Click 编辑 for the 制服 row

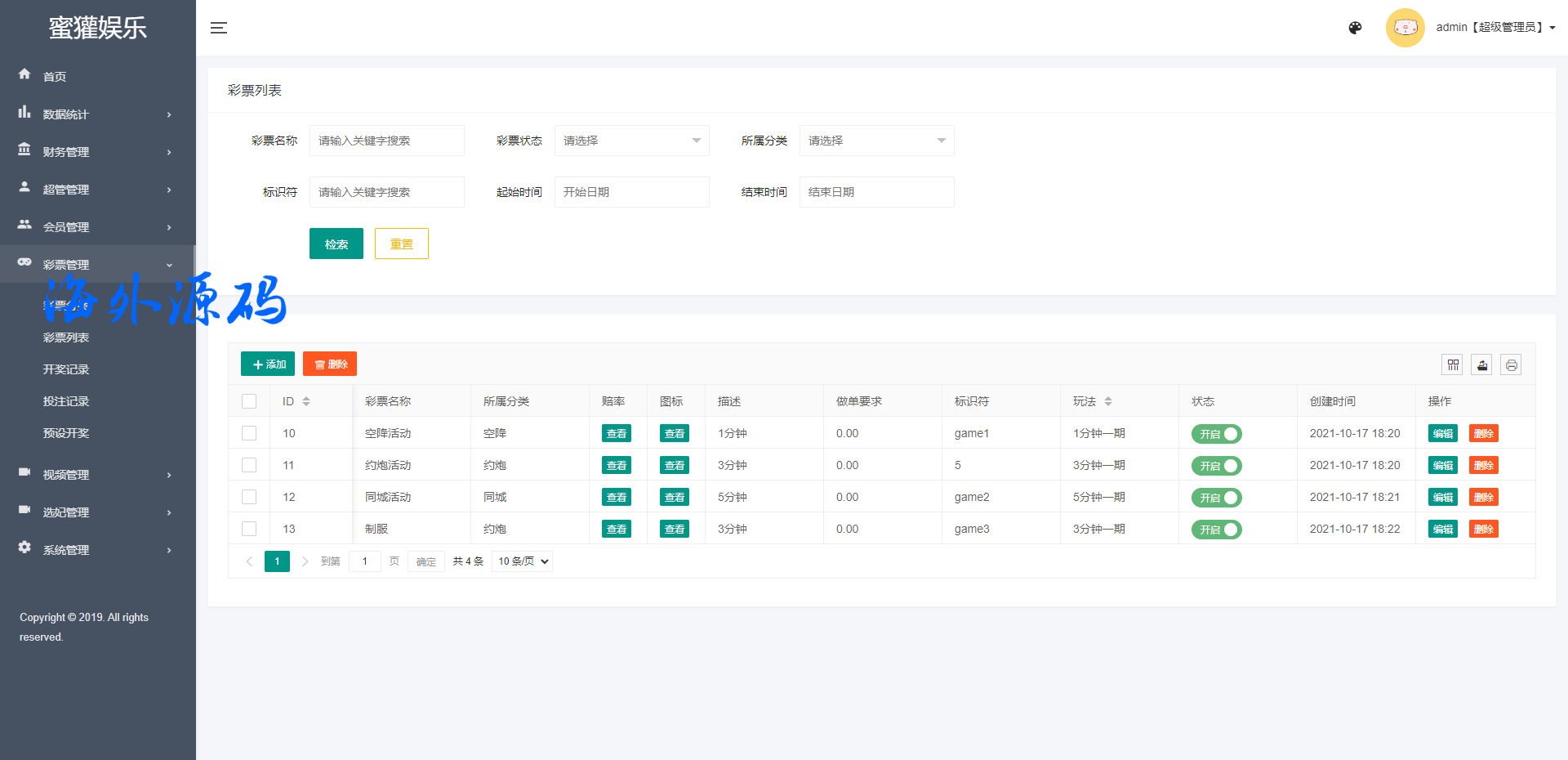click(x=1442, y=529)
